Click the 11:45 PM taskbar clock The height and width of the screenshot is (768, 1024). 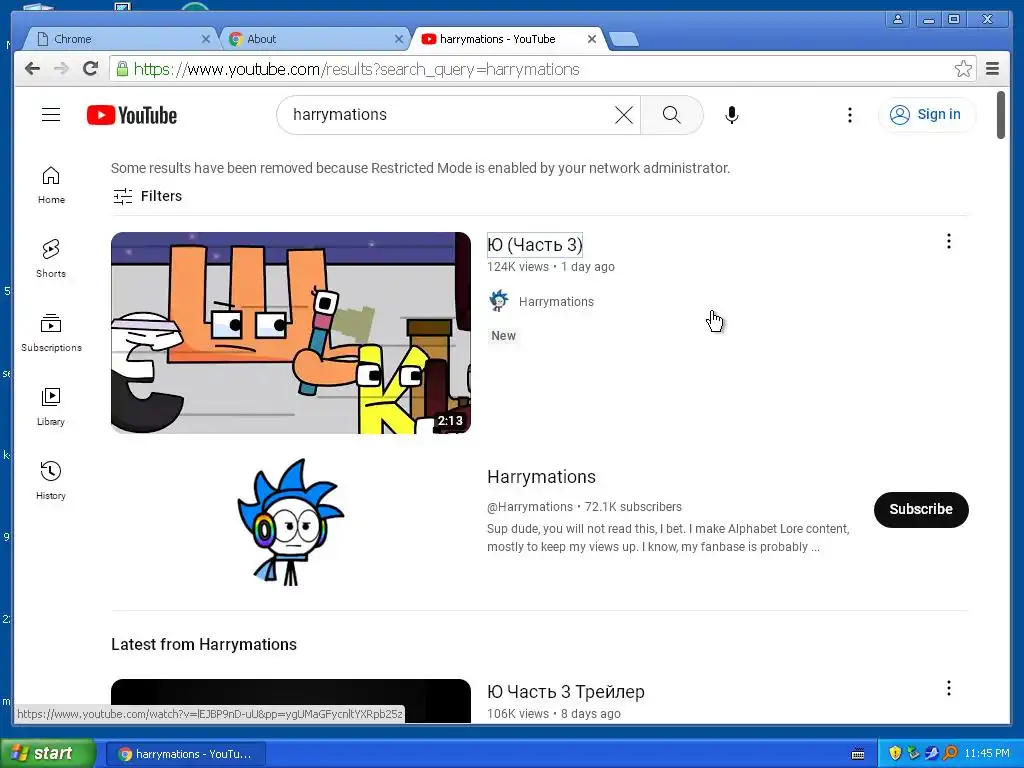coord(987,754)
